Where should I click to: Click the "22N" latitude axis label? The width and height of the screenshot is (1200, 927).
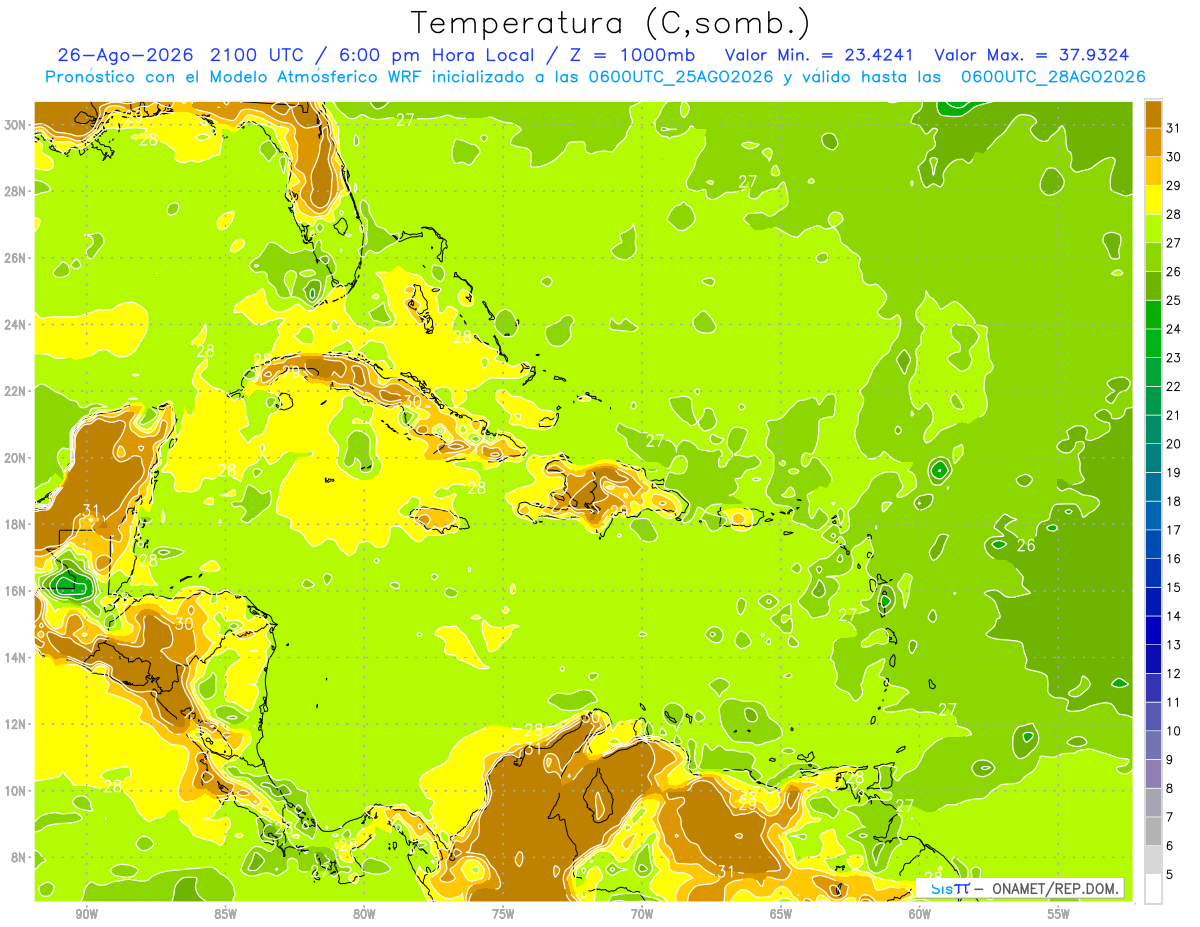[x=15, y=391]
